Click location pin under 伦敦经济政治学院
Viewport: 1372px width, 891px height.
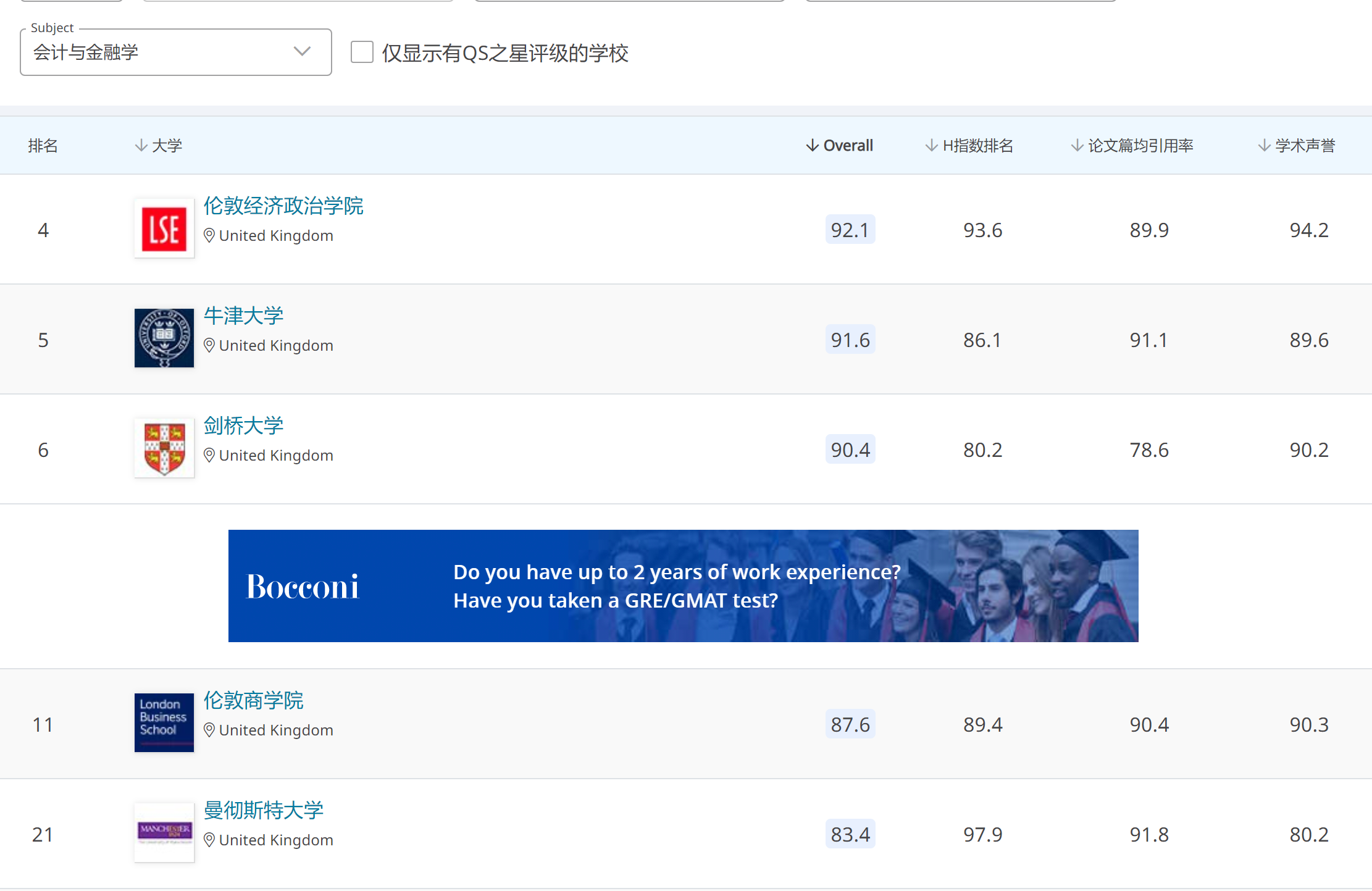209,236
